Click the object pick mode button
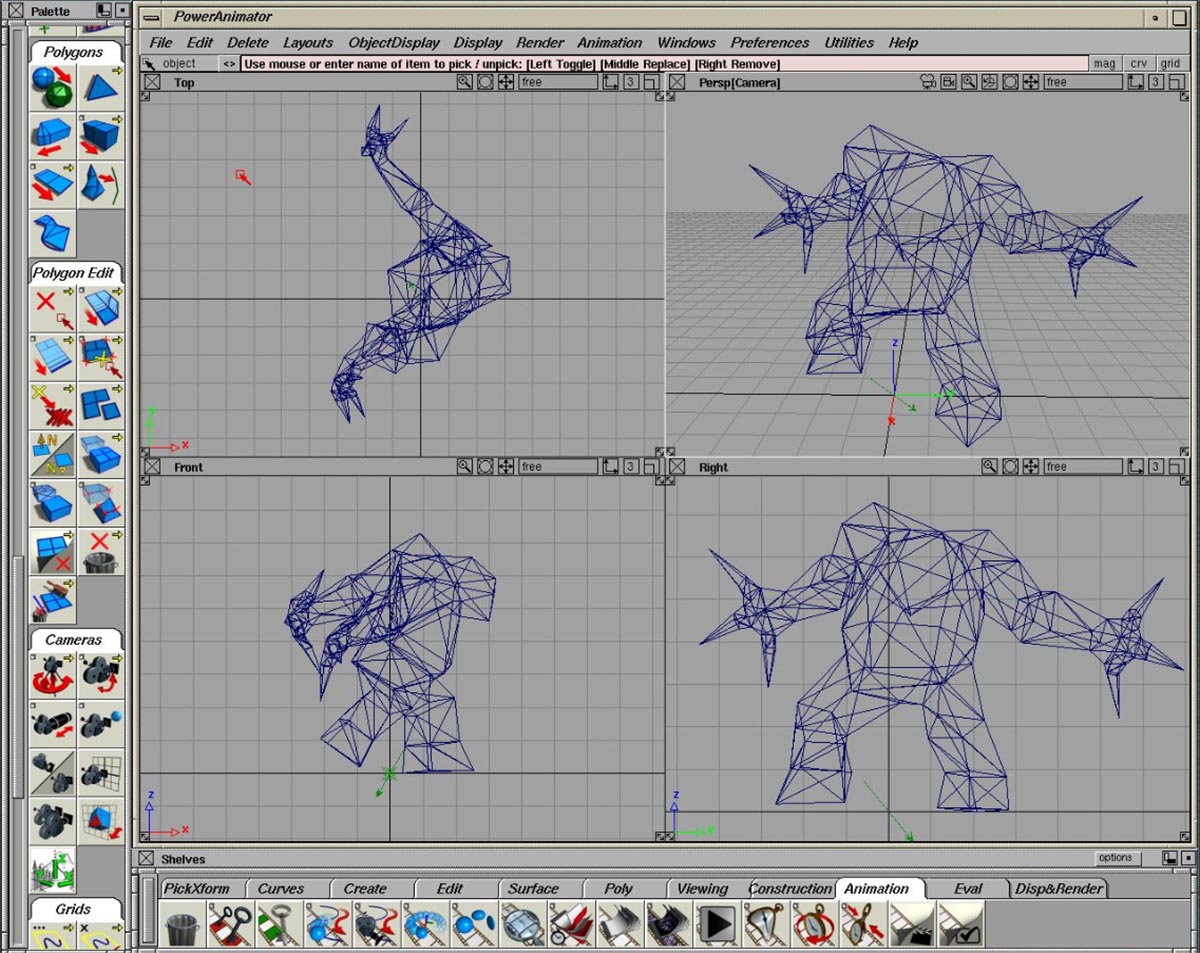 [x=178, y=63]
